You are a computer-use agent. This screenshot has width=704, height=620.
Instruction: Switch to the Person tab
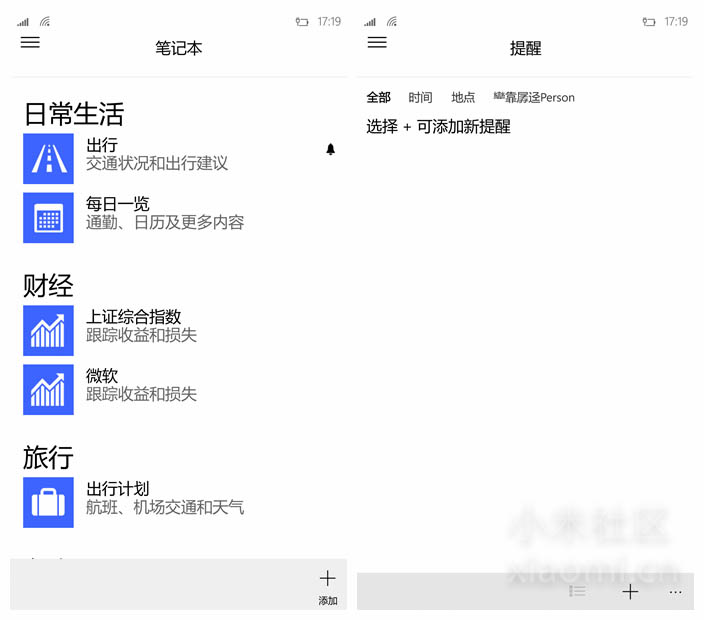pos(534,97)
